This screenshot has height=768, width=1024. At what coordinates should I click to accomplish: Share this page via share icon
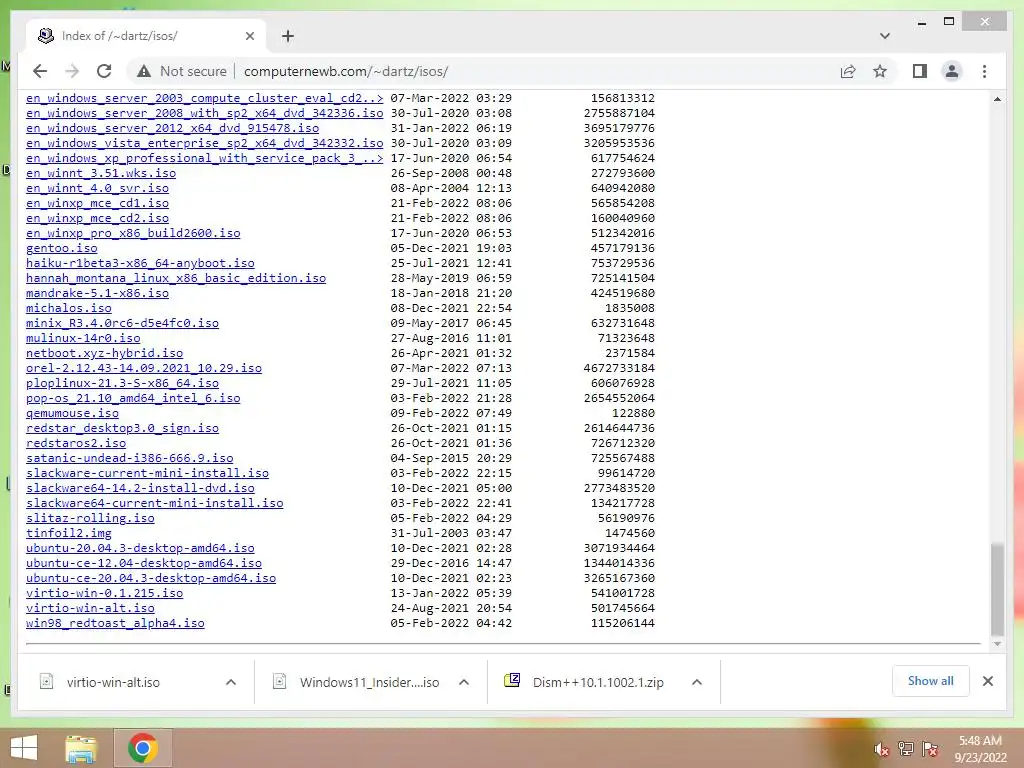(x=848, y=71)
